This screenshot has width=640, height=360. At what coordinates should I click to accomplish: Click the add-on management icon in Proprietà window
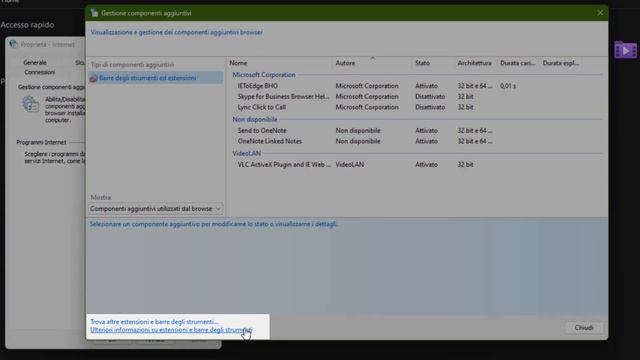pos(30,104)
